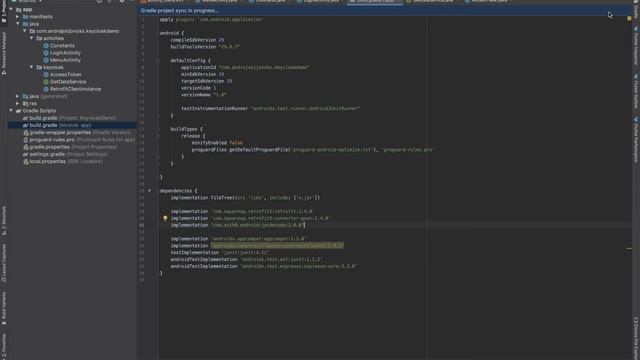Viewport: 640px width, 360px height.
Task: Click the app module folder icon
Action: tap(18, 9)
